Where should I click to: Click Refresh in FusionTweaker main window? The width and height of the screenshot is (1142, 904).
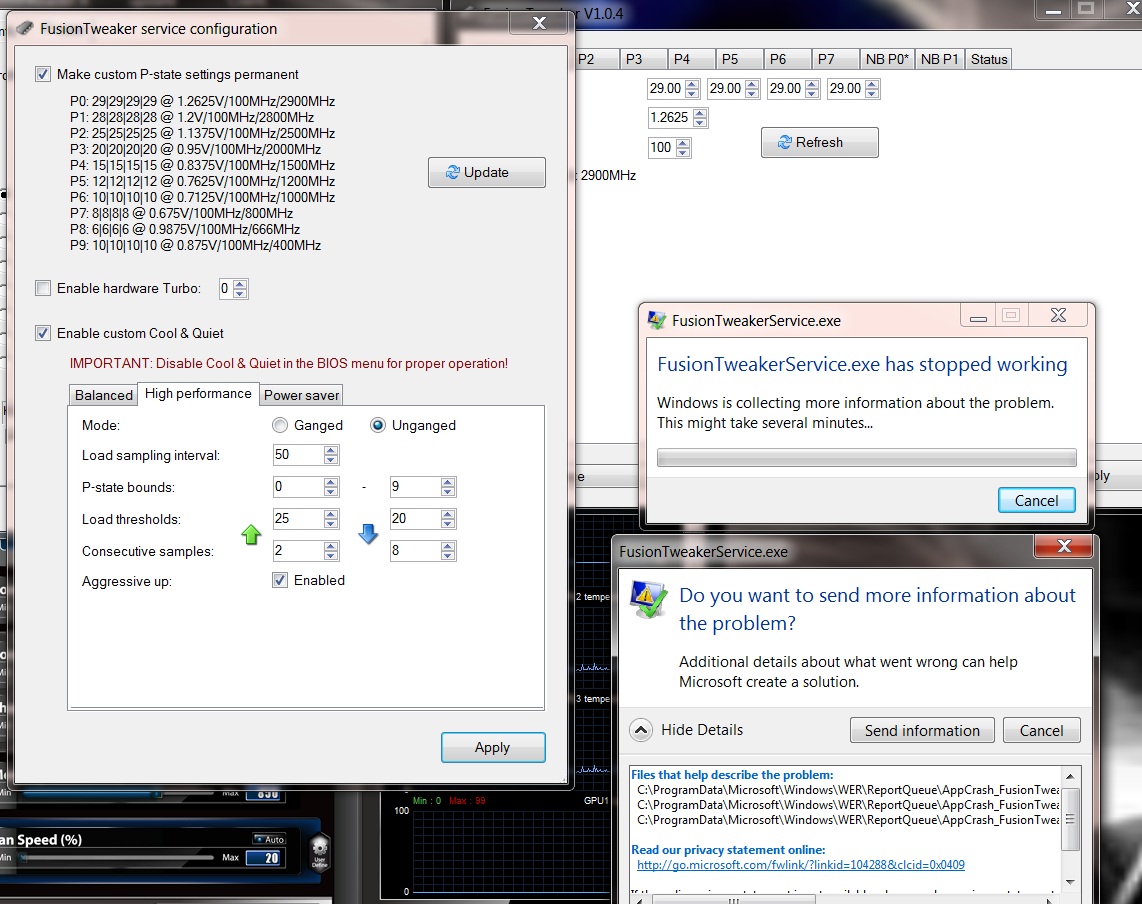tap(819, 142)
